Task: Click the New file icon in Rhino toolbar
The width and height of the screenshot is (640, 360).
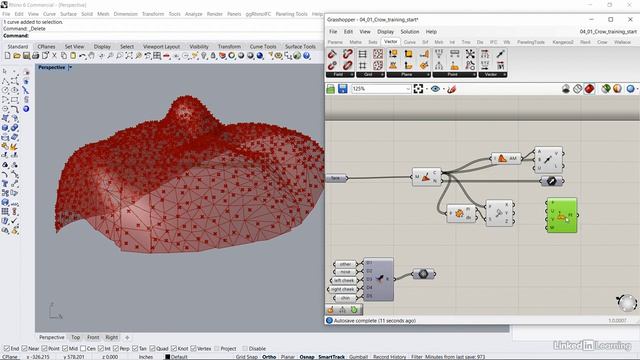Action: click(x=7, y=56)
